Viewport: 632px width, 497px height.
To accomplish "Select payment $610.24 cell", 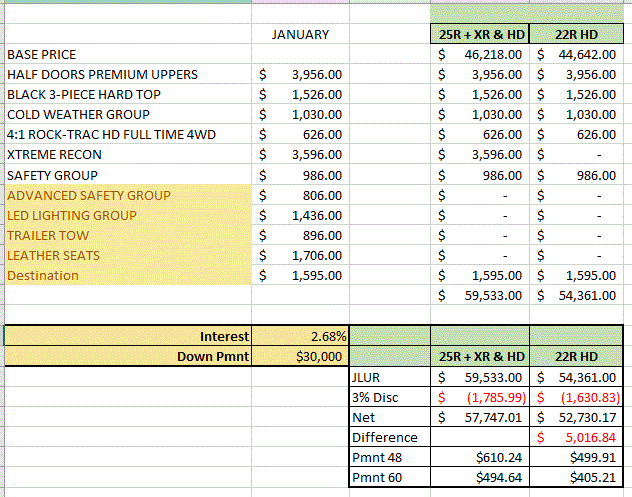I will tap(480, 457).
